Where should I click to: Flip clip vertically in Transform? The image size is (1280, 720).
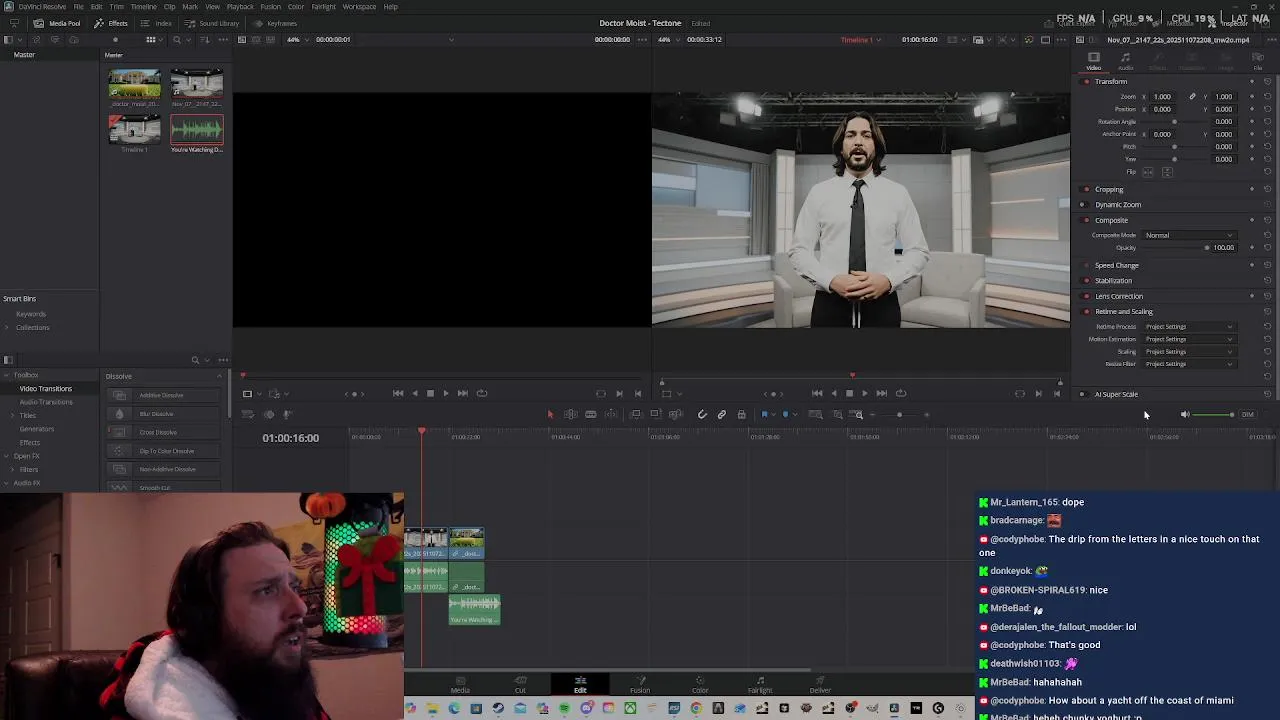pos(1166,172)
